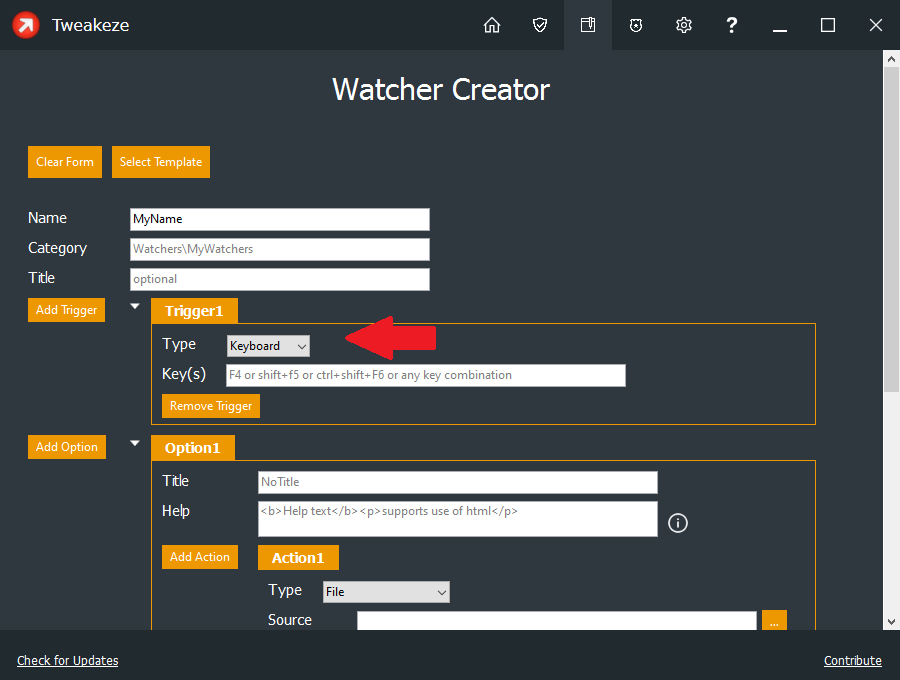This screenshot has height=680, width=900.
Task: Click the Help text input box
Action: [x=457, y=519]
